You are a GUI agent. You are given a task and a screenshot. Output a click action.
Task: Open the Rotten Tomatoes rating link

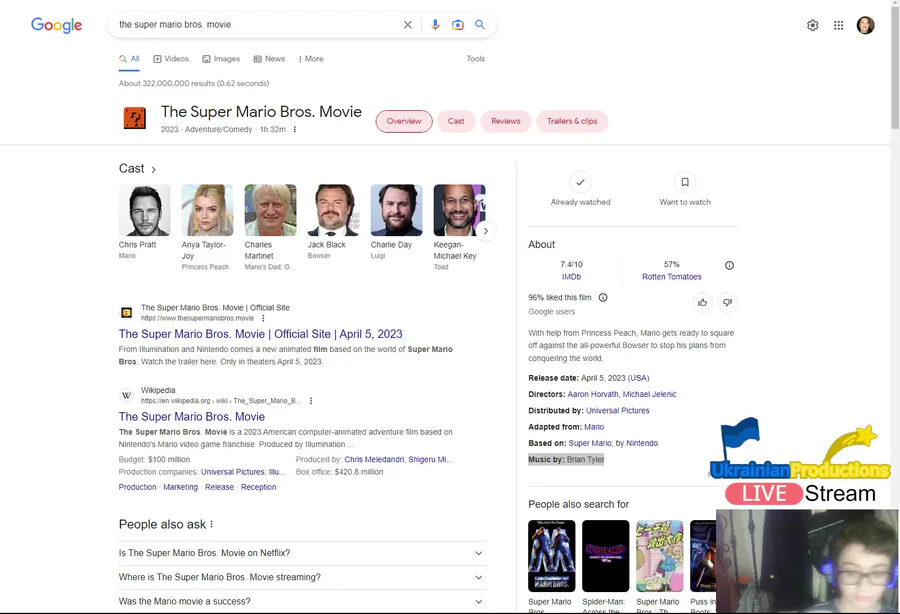pos(672,277)
